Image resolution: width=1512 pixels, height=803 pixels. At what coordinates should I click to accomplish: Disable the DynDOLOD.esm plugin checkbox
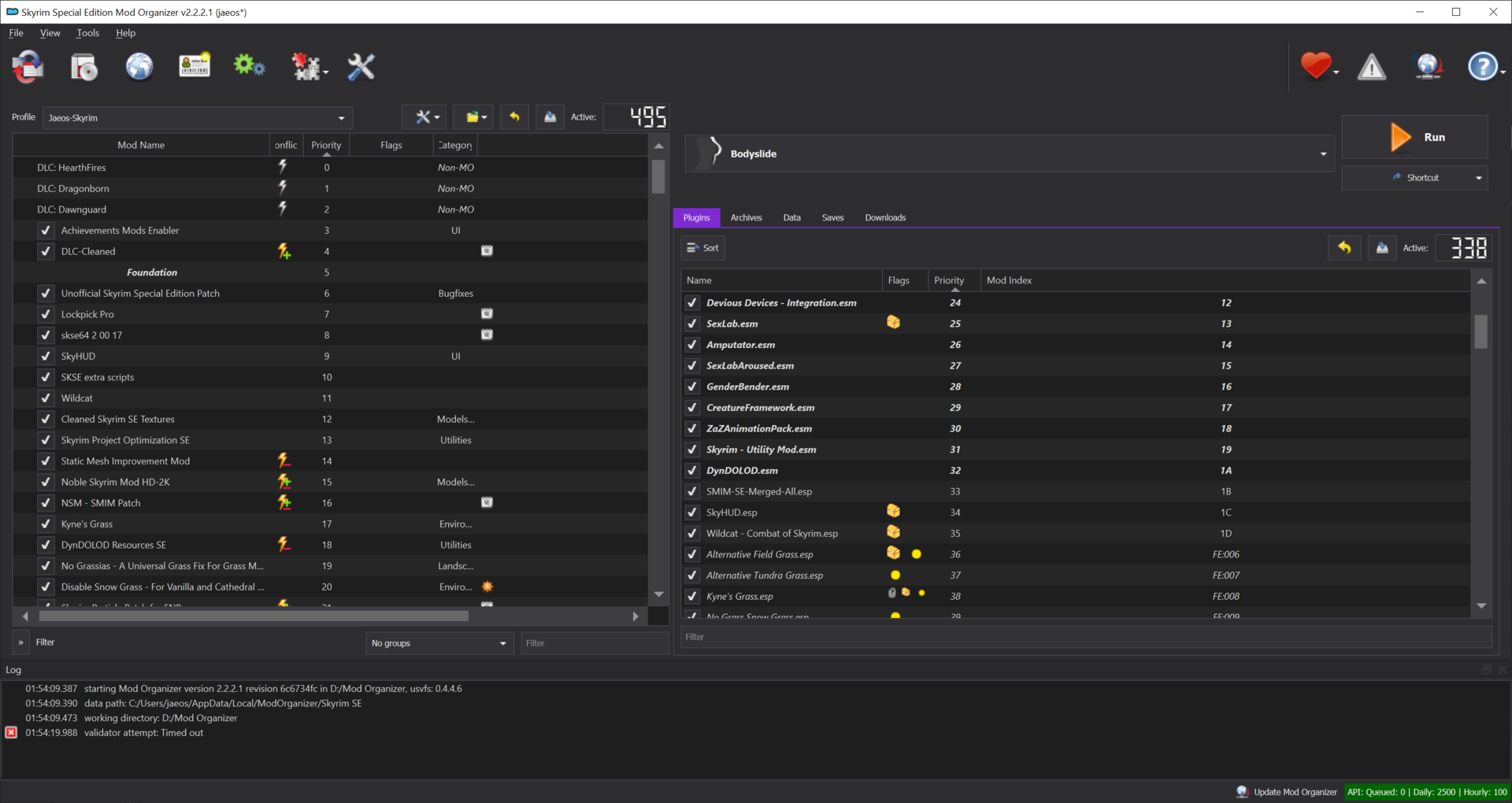[x=692, y=471]
